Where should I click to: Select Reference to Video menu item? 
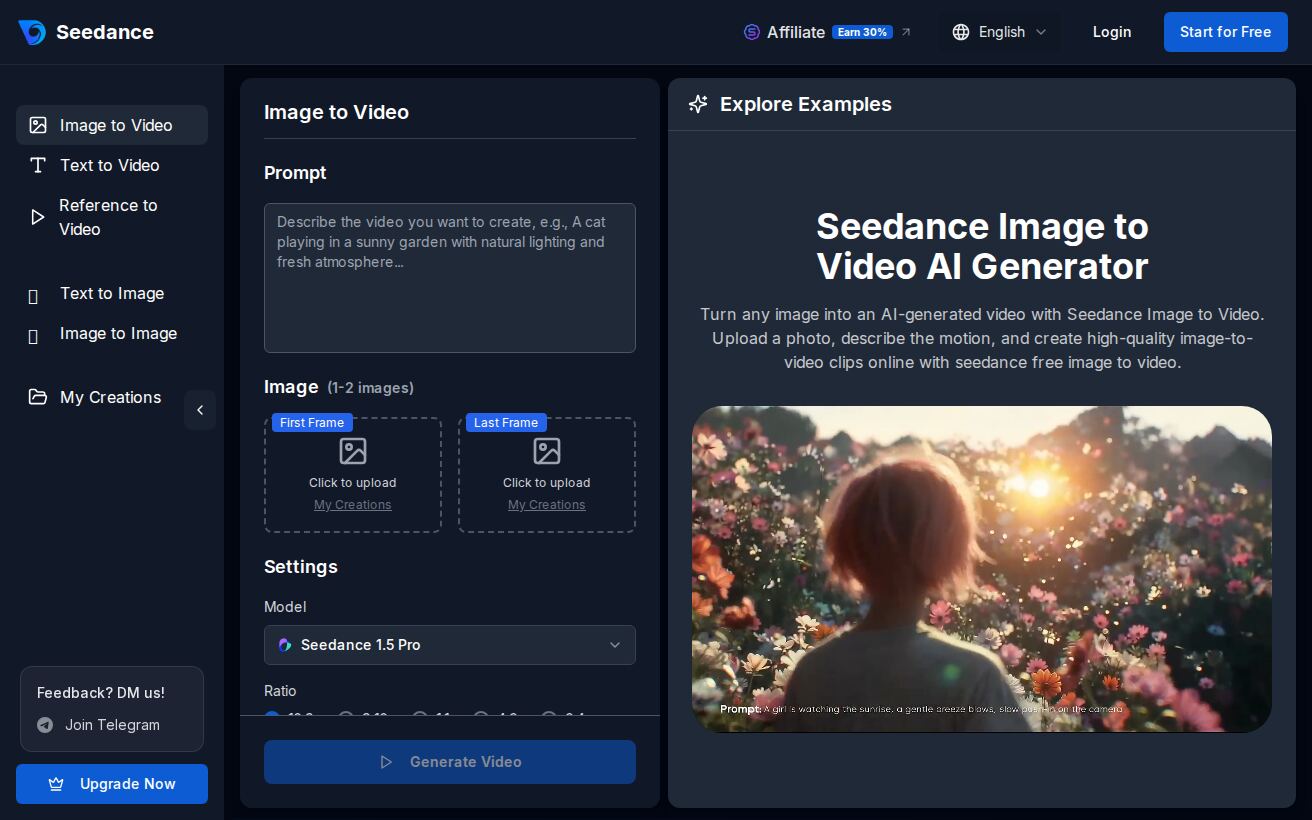pos(112,217)
